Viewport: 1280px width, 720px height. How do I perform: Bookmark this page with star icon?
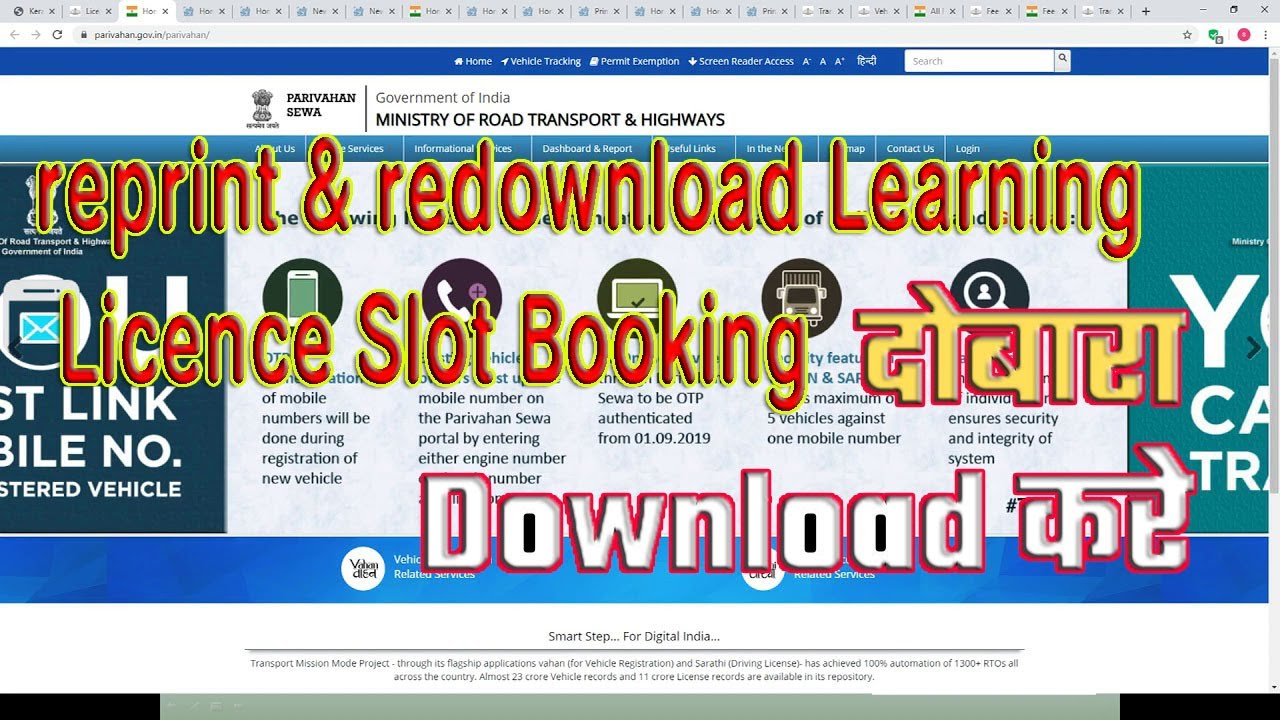tap(1187, 34)
